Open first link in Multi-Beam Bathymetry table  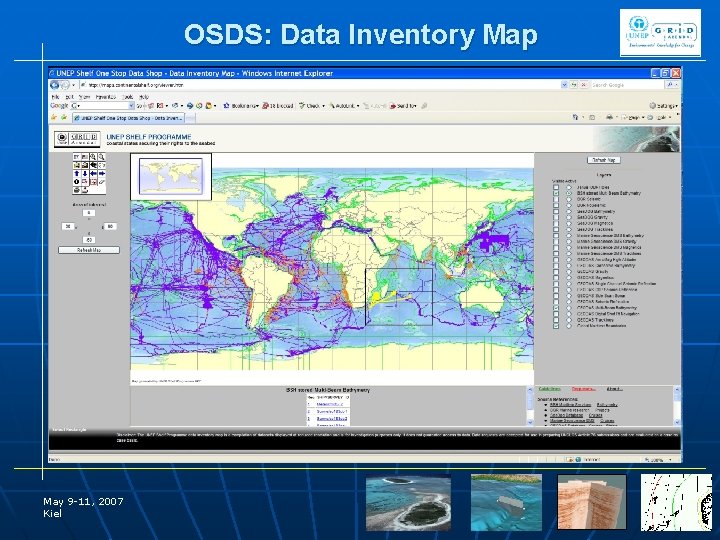[330, 404]
